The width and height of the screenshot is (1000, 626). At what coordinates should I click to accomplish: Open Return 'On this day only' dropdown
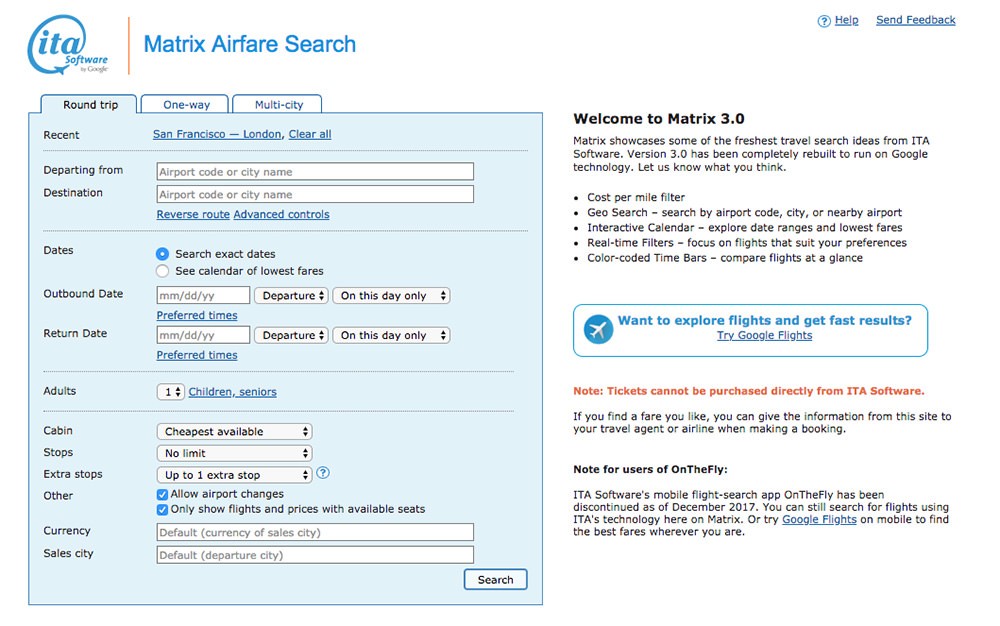pyautogui.click(x=392, y=335)
